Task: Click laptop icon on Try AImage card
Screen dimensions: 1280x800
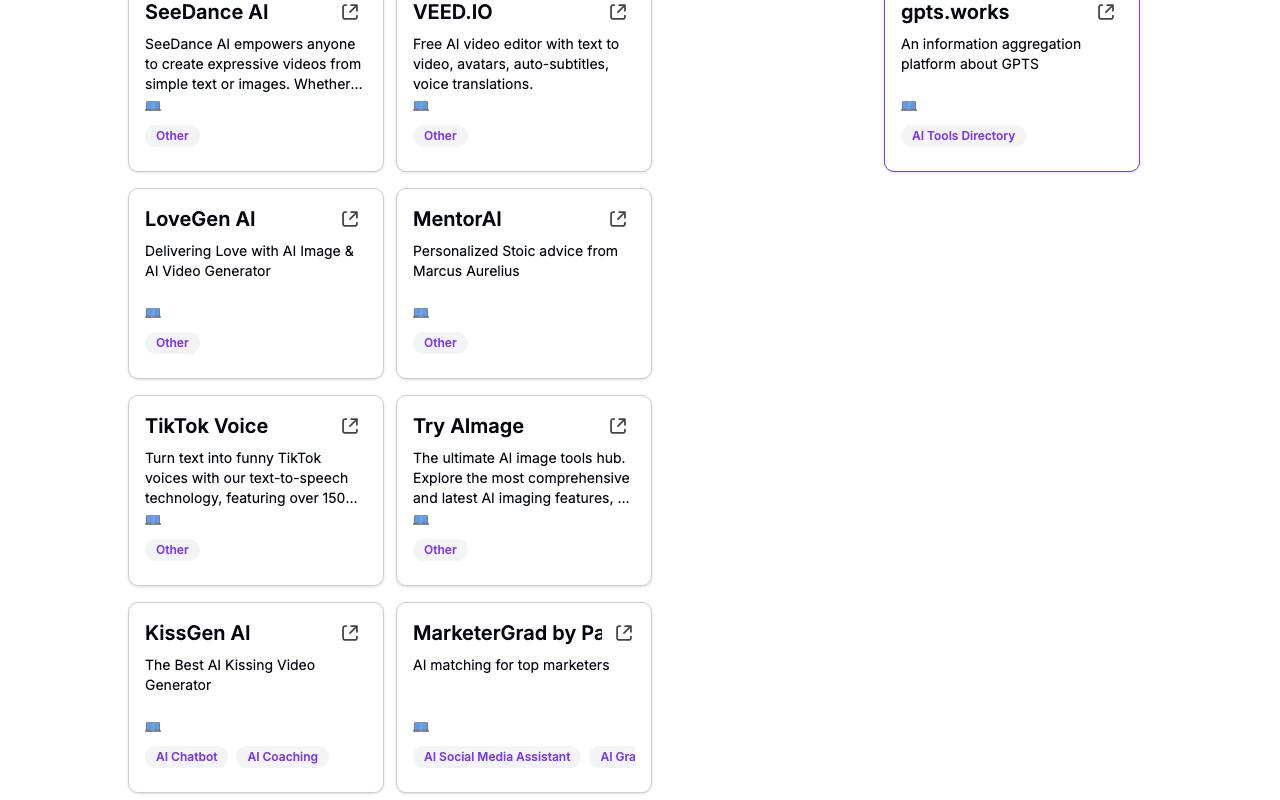Action: (421, 520)
